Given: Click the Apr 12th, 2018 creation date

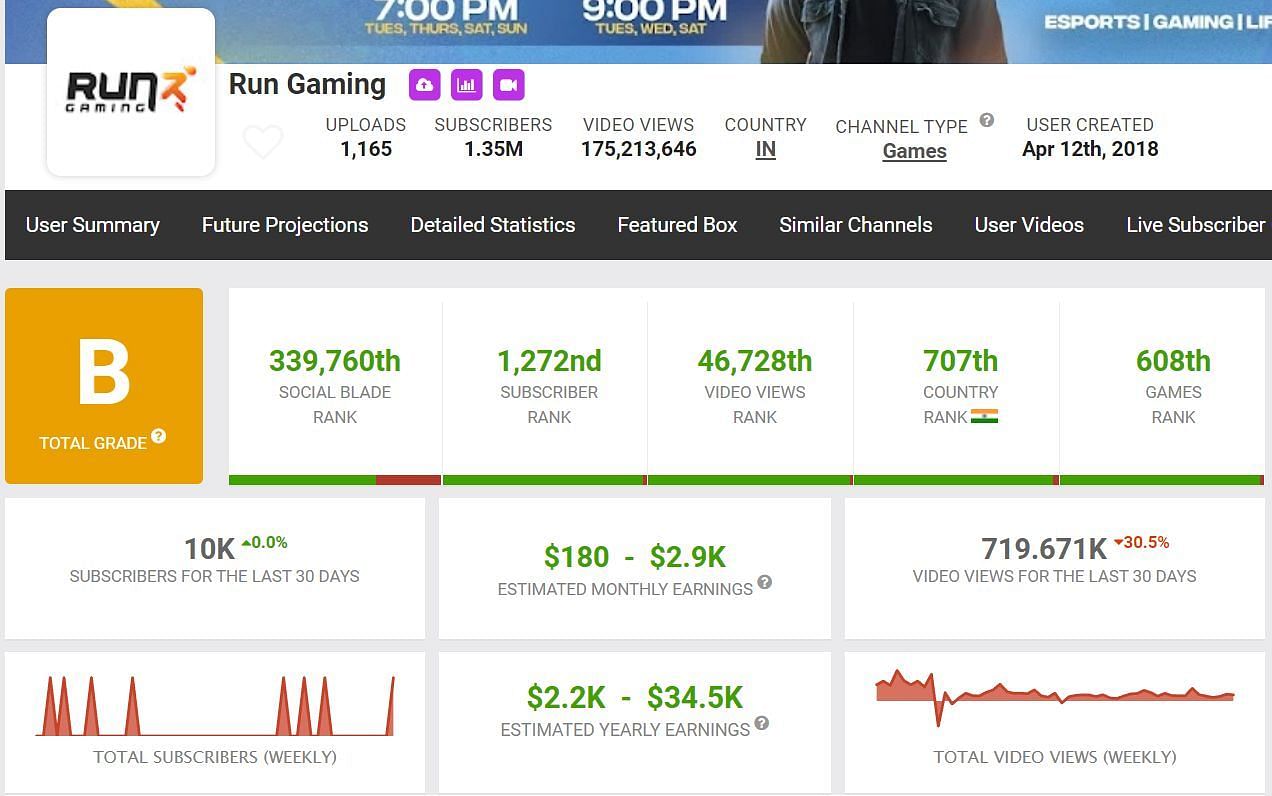Looking at the screenshot, I should (1090, 149).
